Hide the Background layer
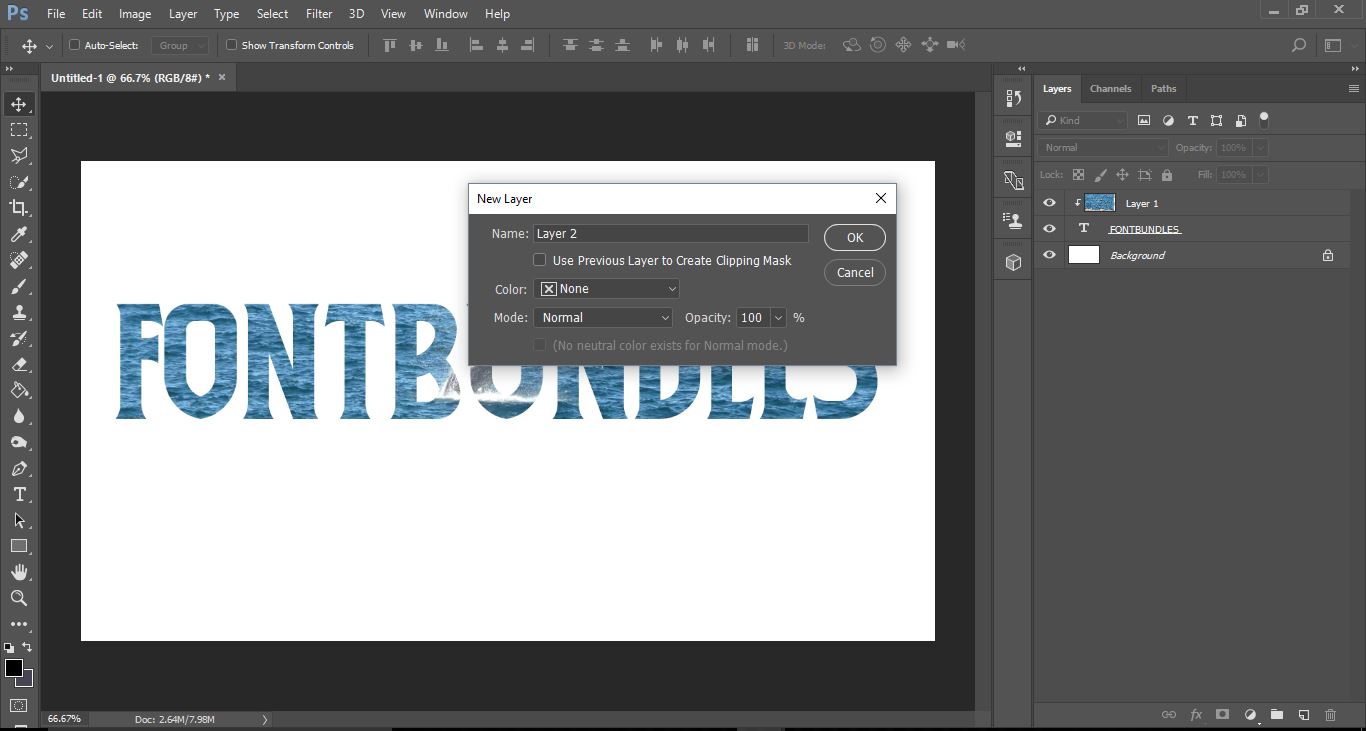The width and height of the screenshot is (1366, 731). 1048,255
